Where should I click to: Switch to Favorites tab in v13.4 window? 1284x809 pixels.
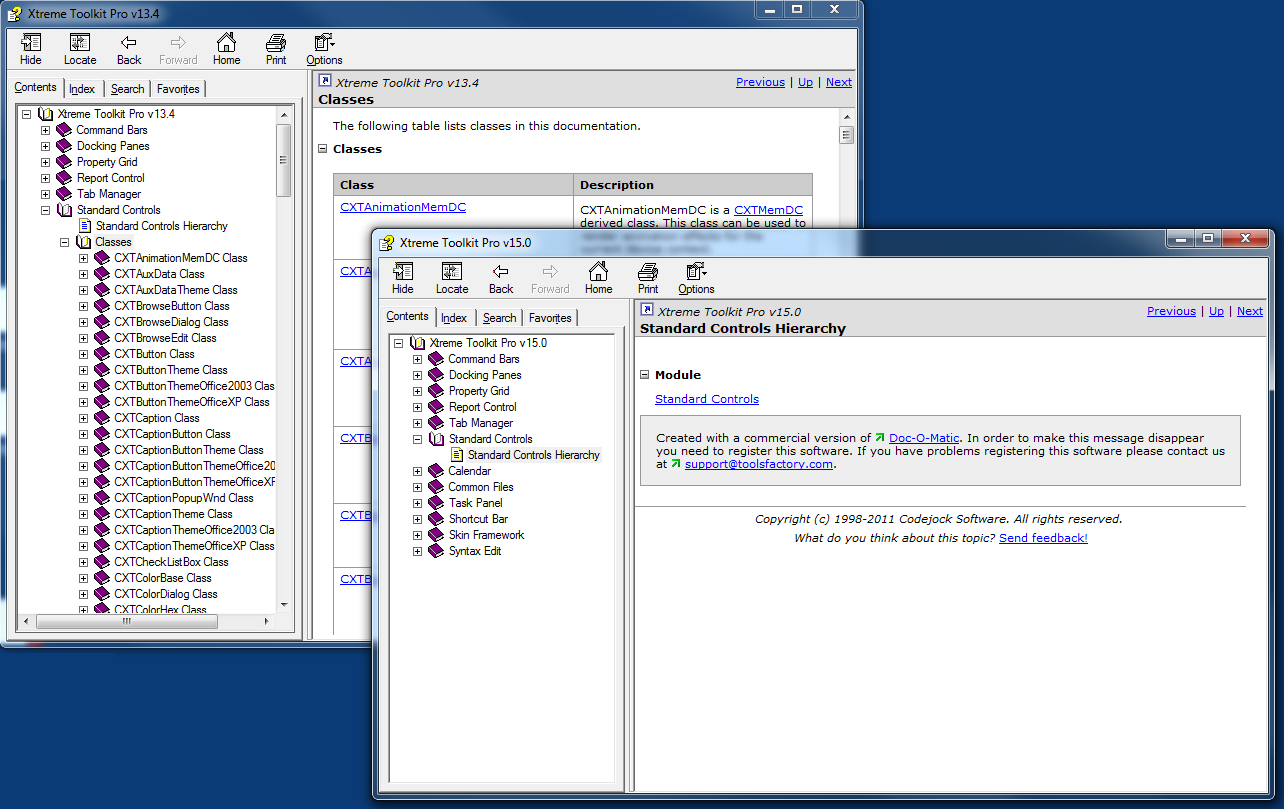click(x=178, y=89)
